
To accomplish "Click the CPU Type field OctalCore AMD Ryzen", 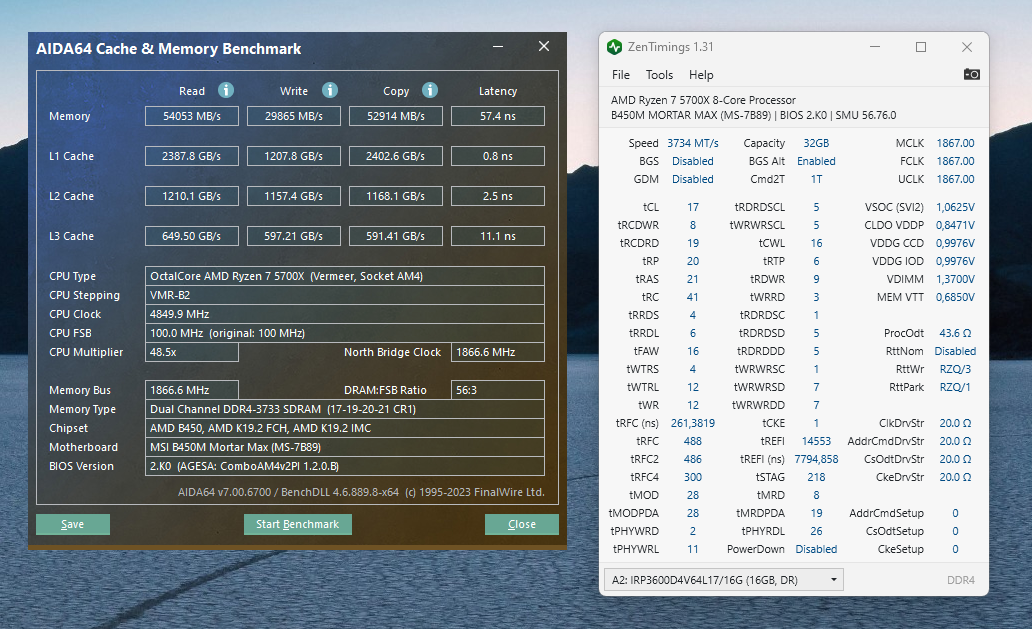I will click(345, 276).
